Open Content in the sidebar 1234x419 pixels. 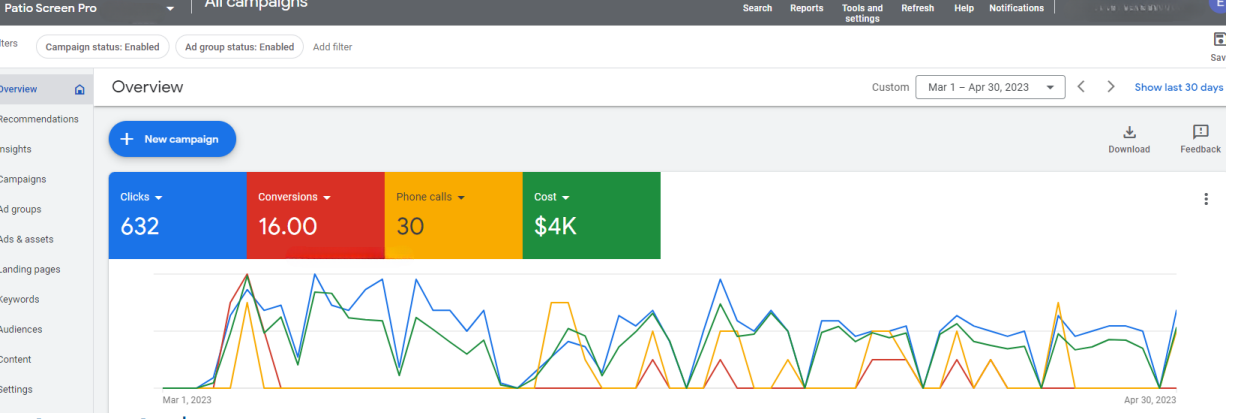(17, 359)
